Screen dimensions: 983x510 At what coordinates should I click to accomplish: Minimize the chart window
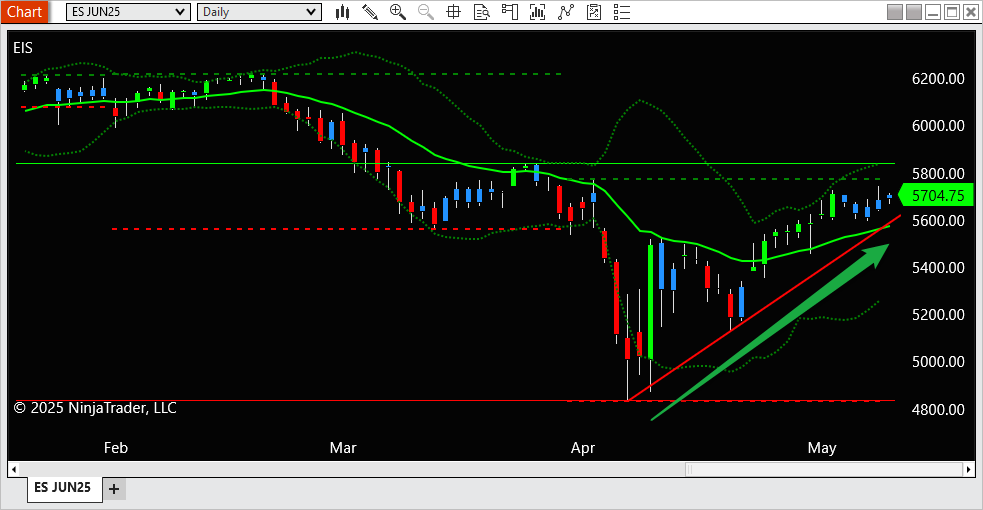(x=933, y=12)
